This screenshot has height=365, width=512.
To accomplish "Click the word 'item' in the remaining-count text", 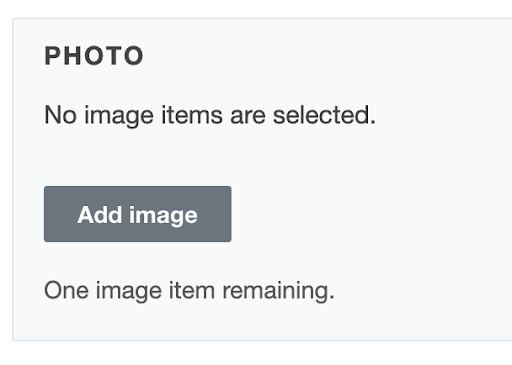I will [192, 291].
